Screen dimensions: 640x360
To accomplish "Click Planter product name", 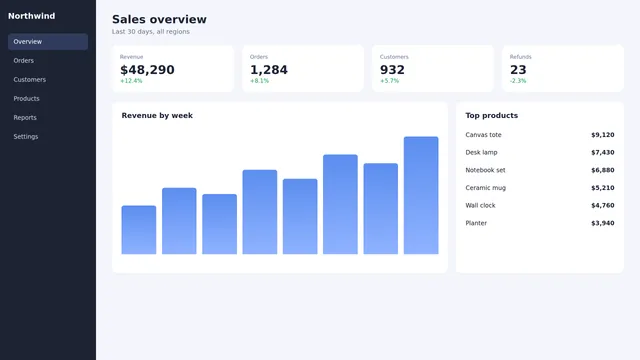I will [476, 223].
